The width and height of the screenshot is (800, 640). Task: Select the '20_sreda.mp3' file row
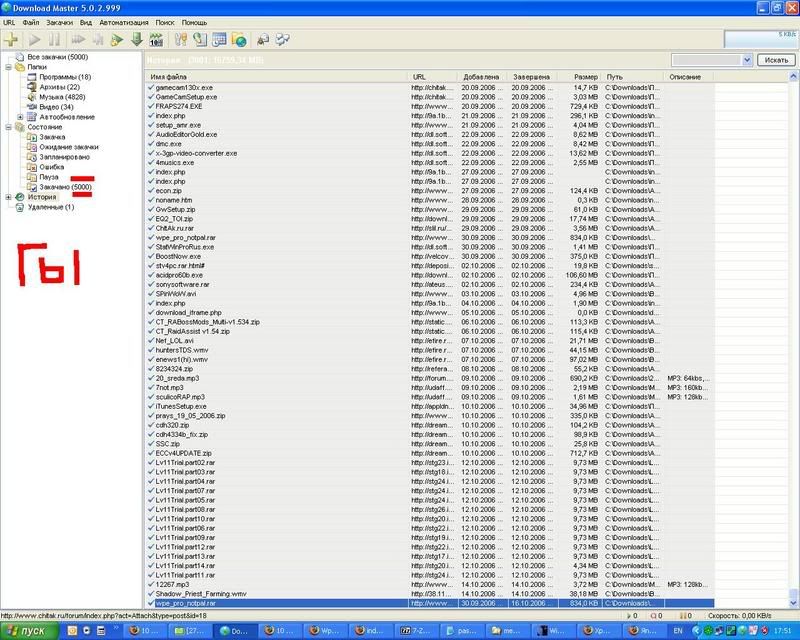[x=430, y=378]
